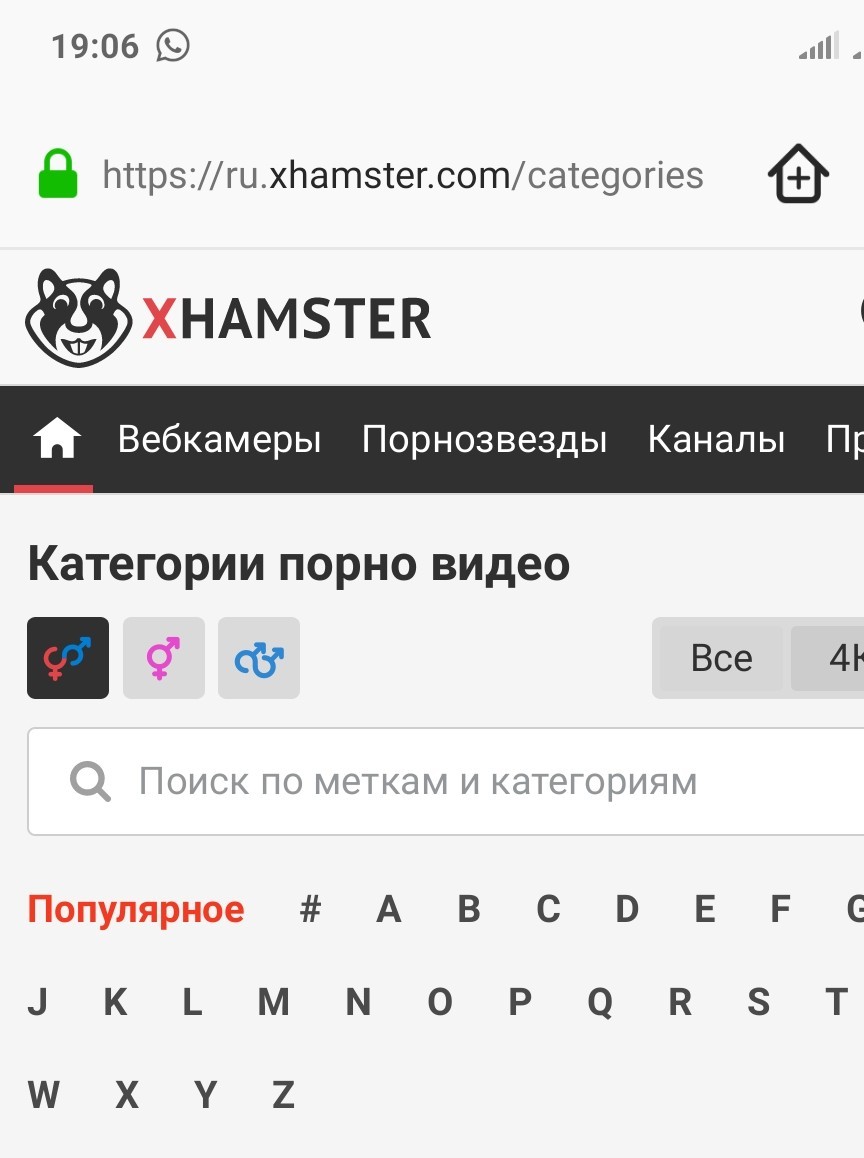Select the straight orientation filter toggle

coord(68,658)
